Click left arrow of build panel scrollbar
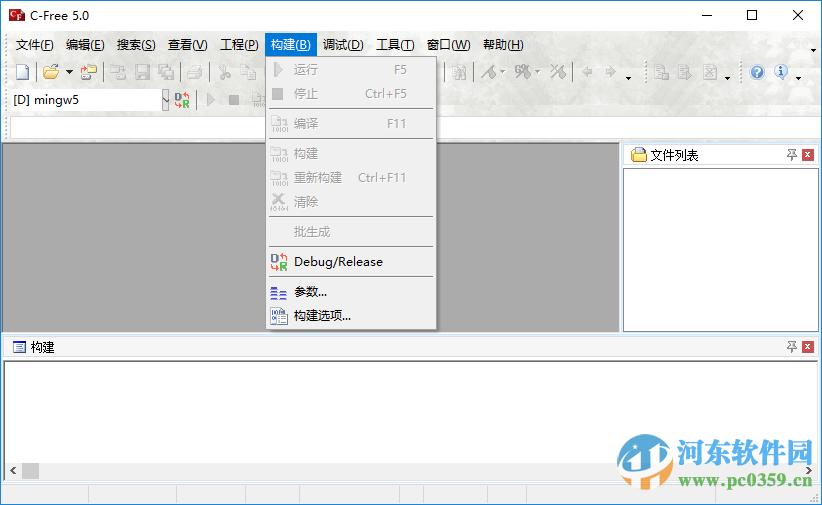822x505 pixels. pos(13,470)
